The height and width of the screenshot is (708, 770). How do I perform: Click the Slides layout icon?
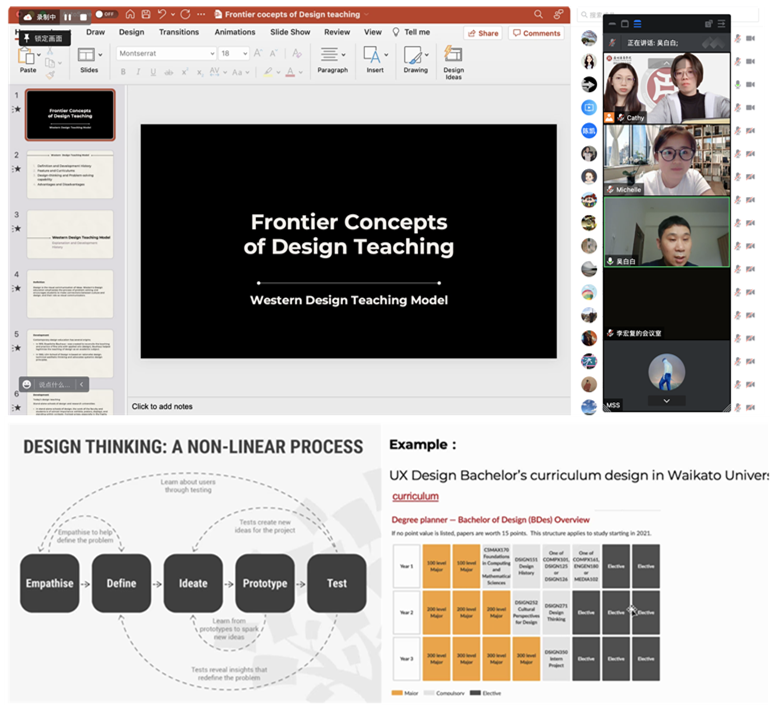pos(88,58)
